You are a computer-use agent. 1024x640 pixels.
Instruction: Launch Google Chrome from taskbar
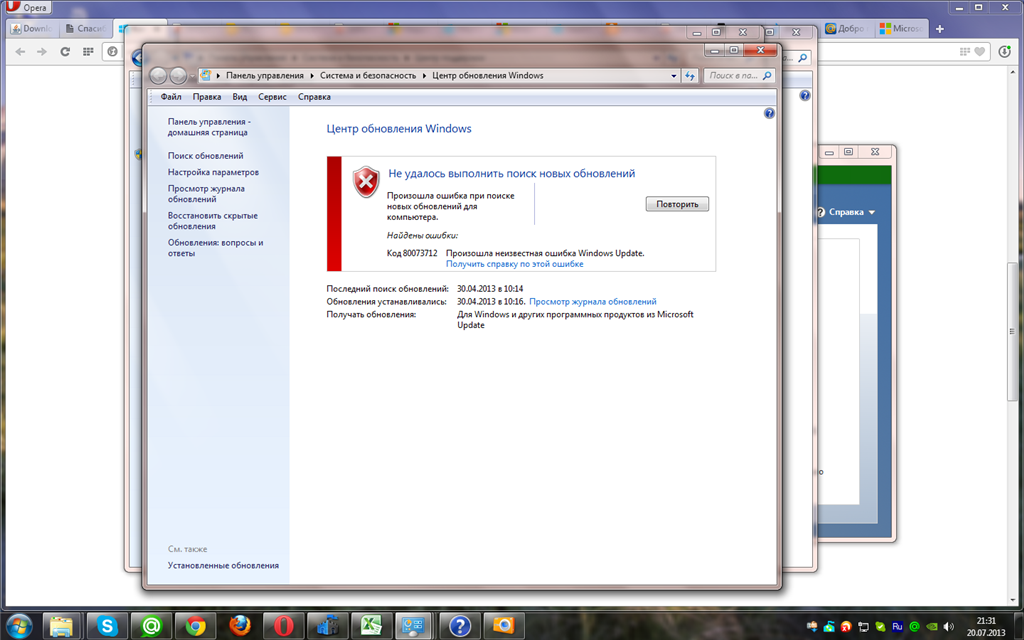click(195, 626)
